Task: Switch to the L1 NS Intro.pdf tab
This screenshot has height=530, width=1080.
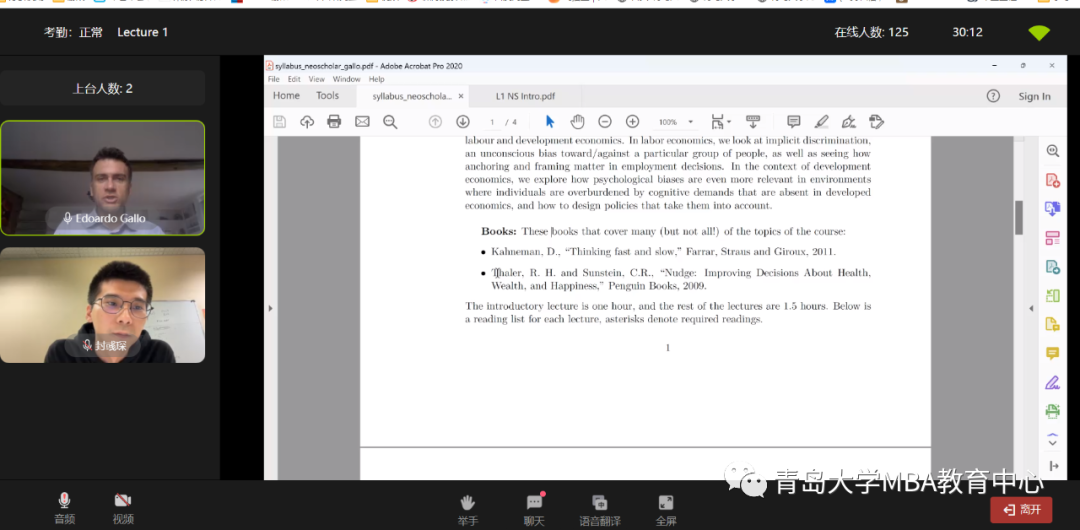Action: [x=525, y=96]
